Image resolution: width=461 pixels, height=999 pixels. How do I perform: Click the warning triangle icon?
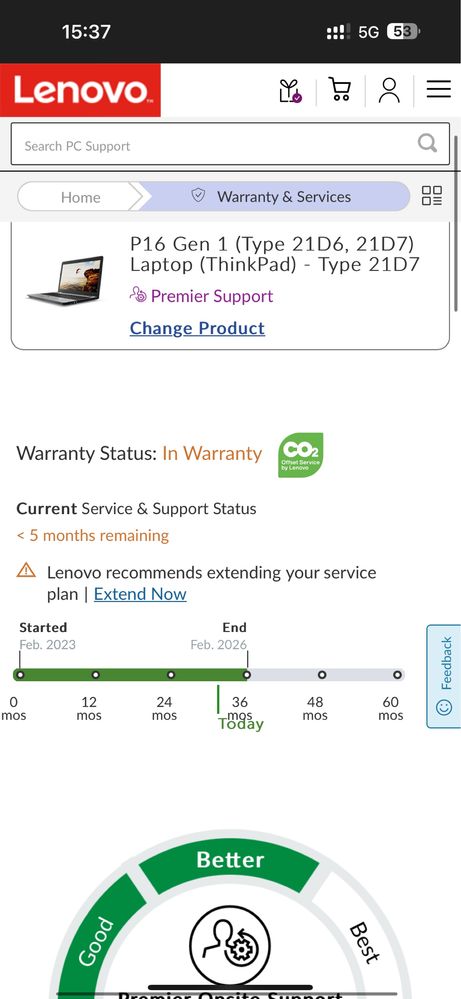(26, 570)
